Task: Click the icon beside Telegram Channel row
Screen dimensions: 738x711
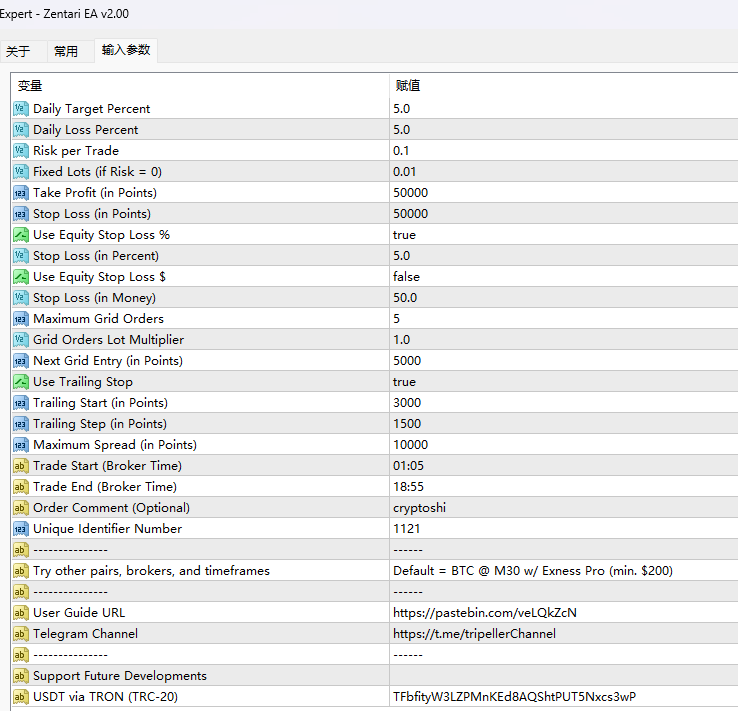Action: [21, 633]
